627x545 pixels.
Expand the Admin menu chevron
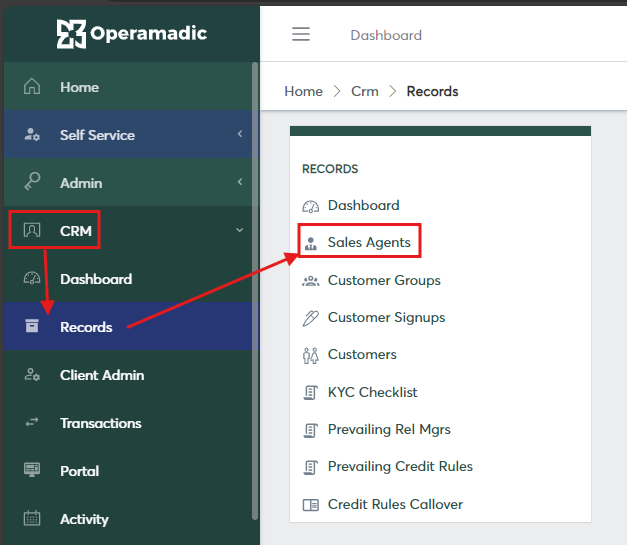[240, 182]
